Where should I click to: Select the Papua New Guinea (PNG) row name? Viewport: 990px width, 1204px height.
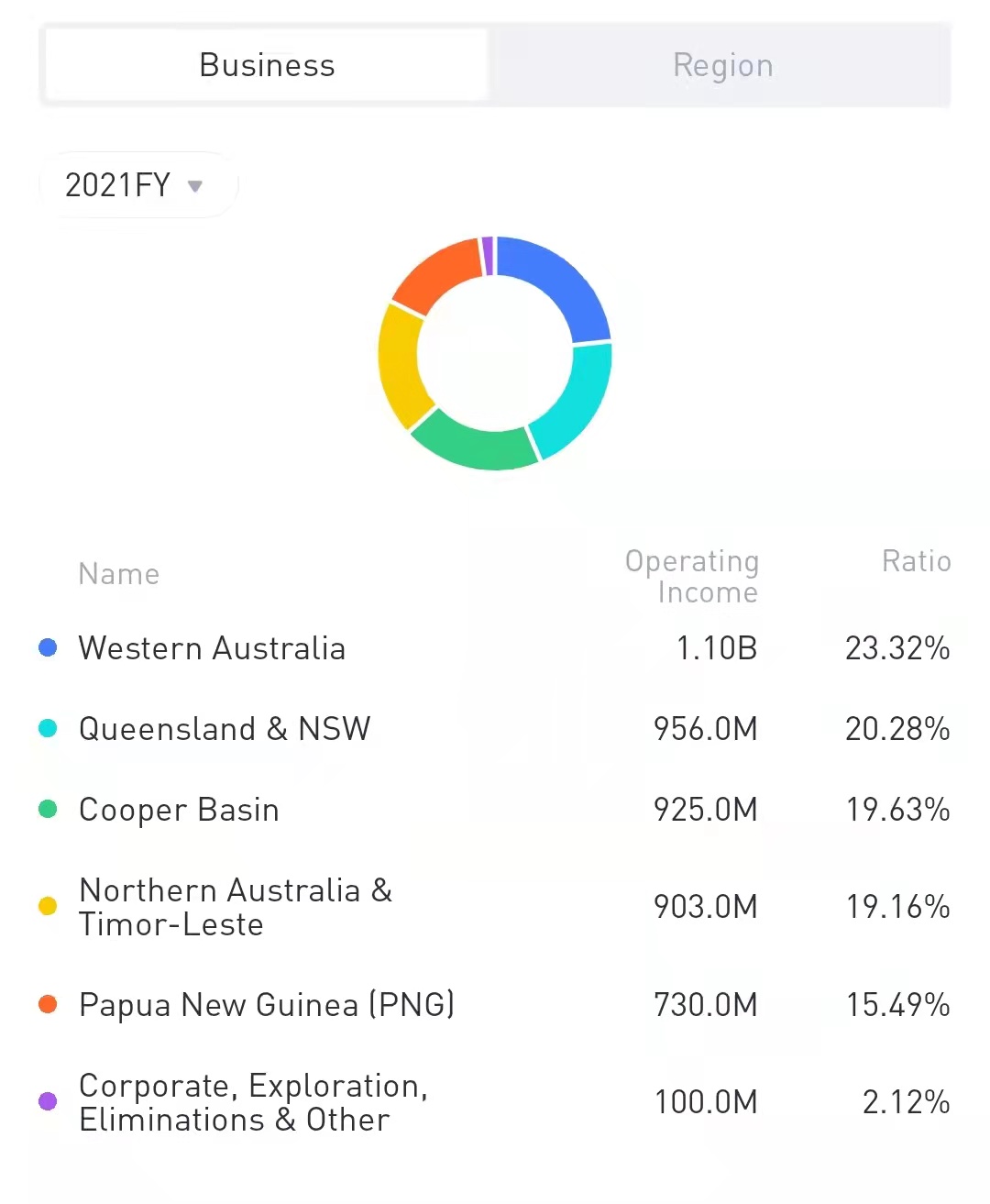(267, 1005)
